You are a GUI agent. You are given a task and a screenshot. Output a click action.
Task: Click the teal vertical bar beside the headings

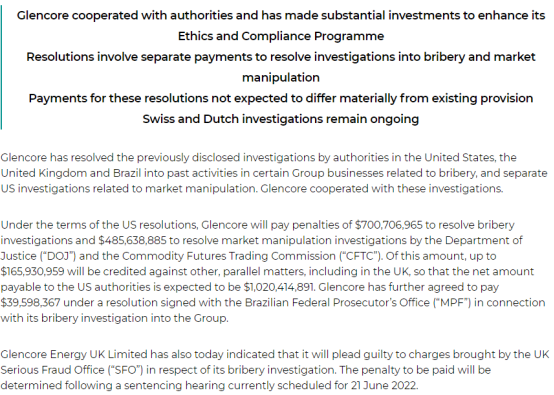(x=1, y=67)
